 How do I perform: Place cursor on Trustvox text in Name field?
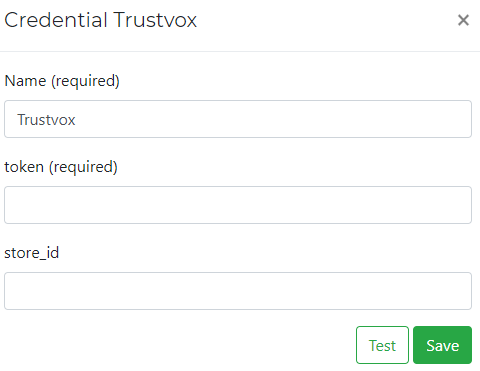[x=46, y=120]
